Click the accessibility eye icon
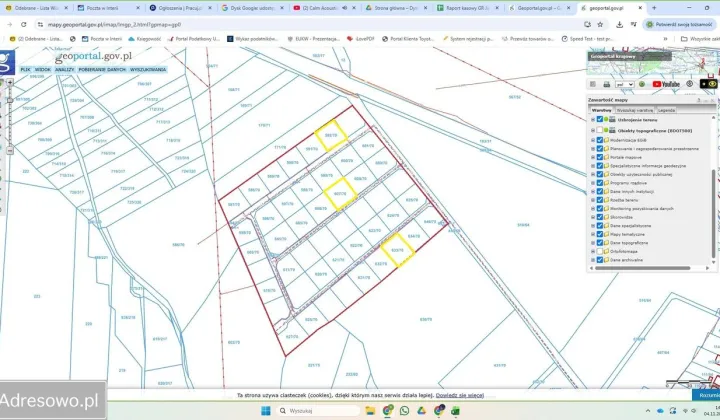 pyautogui.click(x=713, y=84)
